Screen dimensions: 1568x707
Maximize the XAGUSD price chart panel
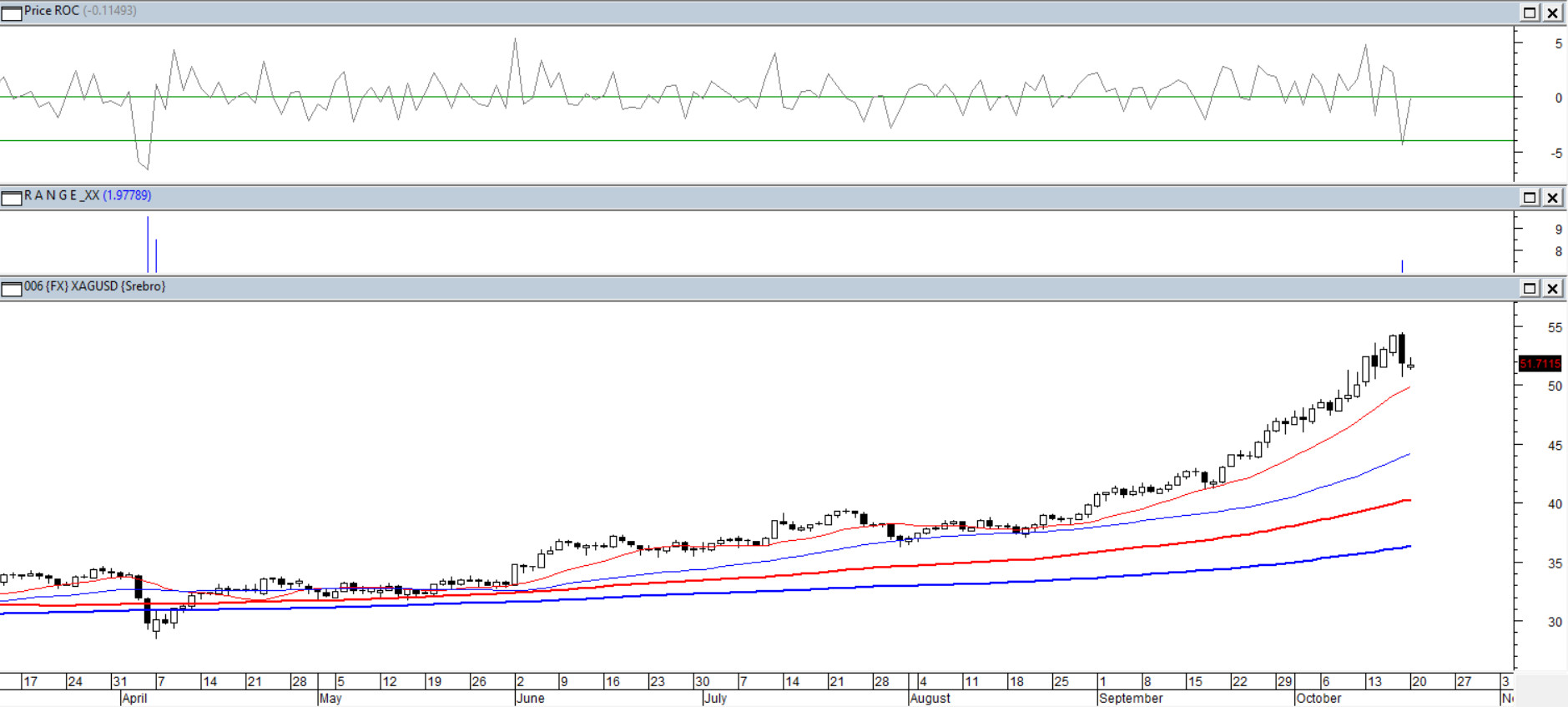pyautogui.click(x=1530, y=289)
